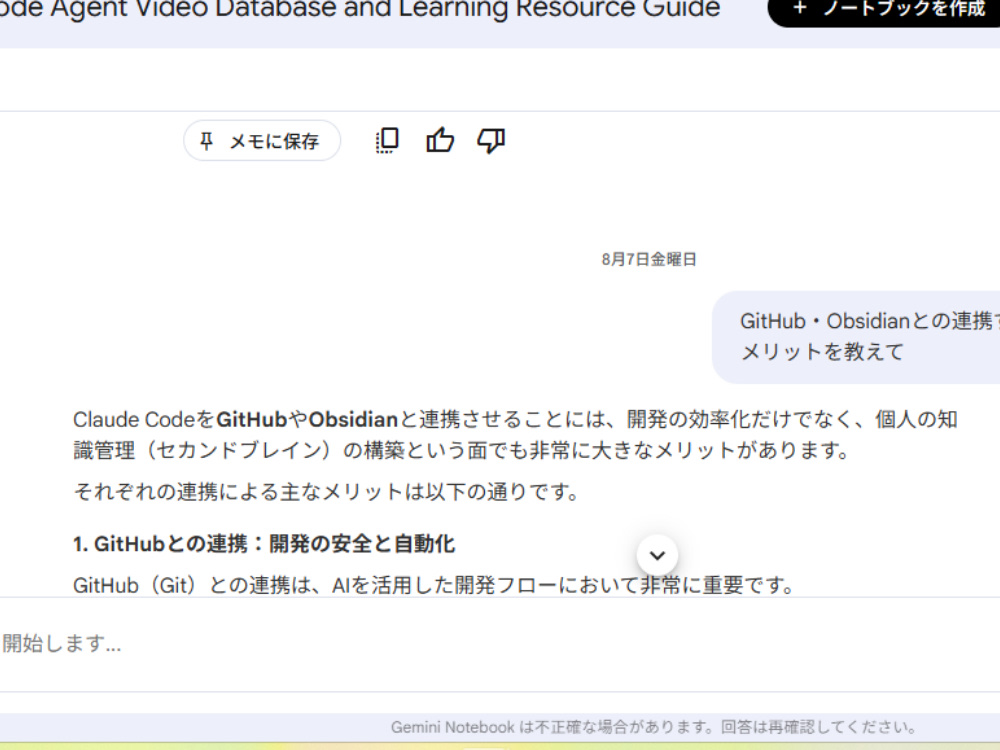Click bold word Obsidian in the response
This screenshot has height=750, width=1000.
[353, 420]
